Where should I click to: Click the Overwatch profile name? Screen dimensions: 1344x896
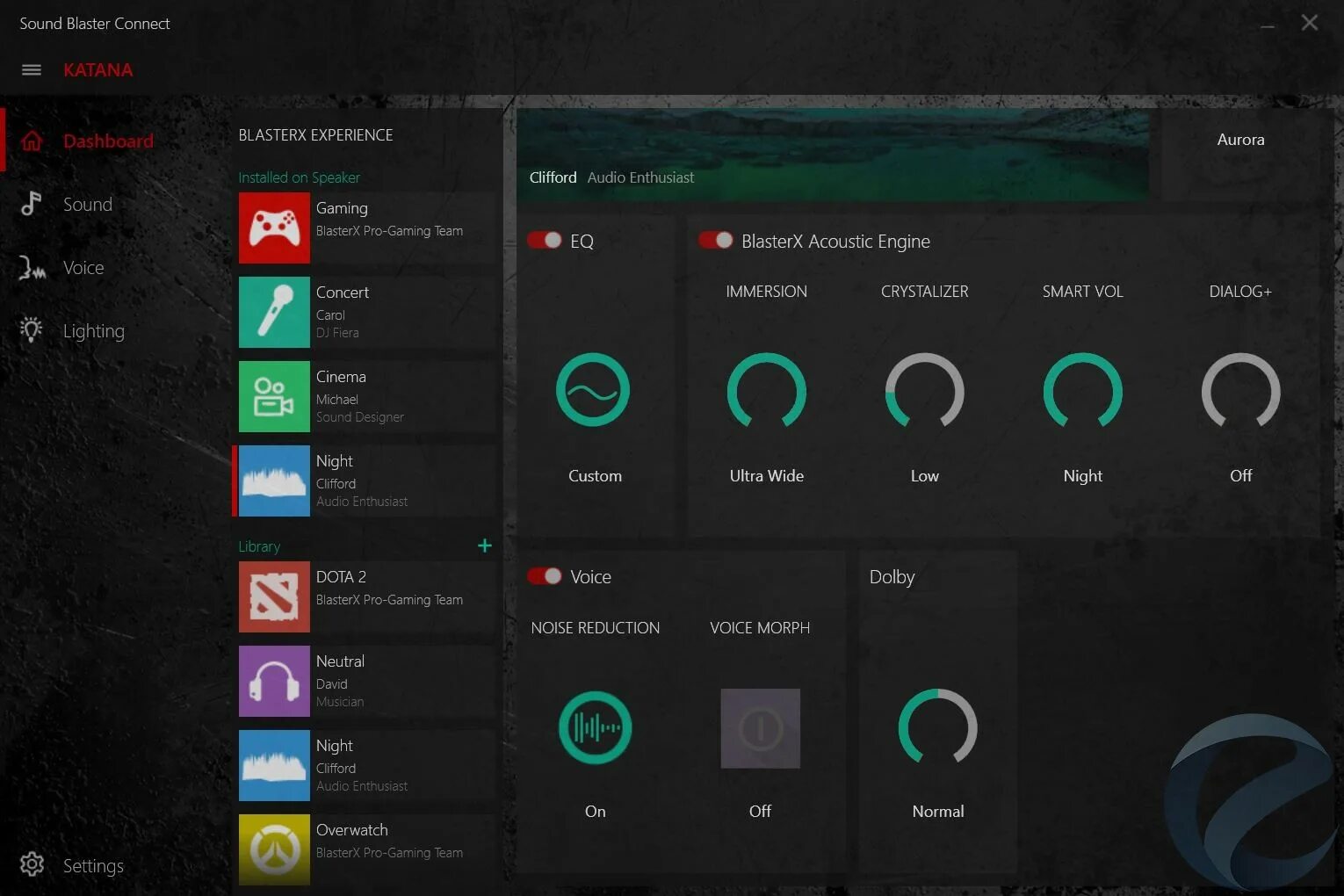352,830
